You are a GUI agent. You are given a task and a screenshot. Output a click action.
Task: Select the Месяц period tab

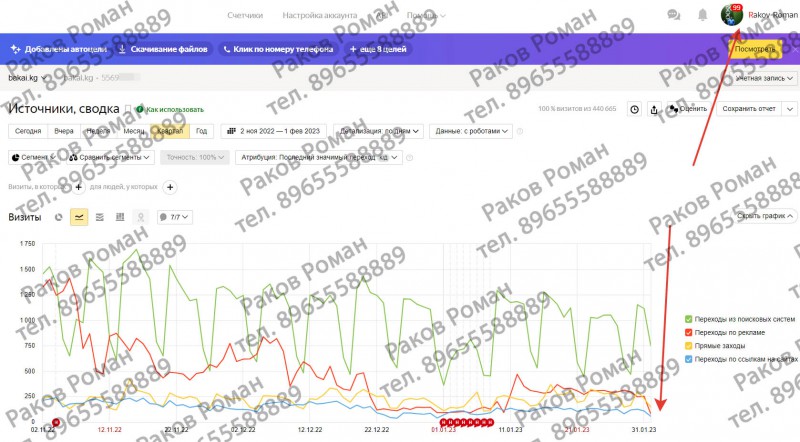click(134, 131)
